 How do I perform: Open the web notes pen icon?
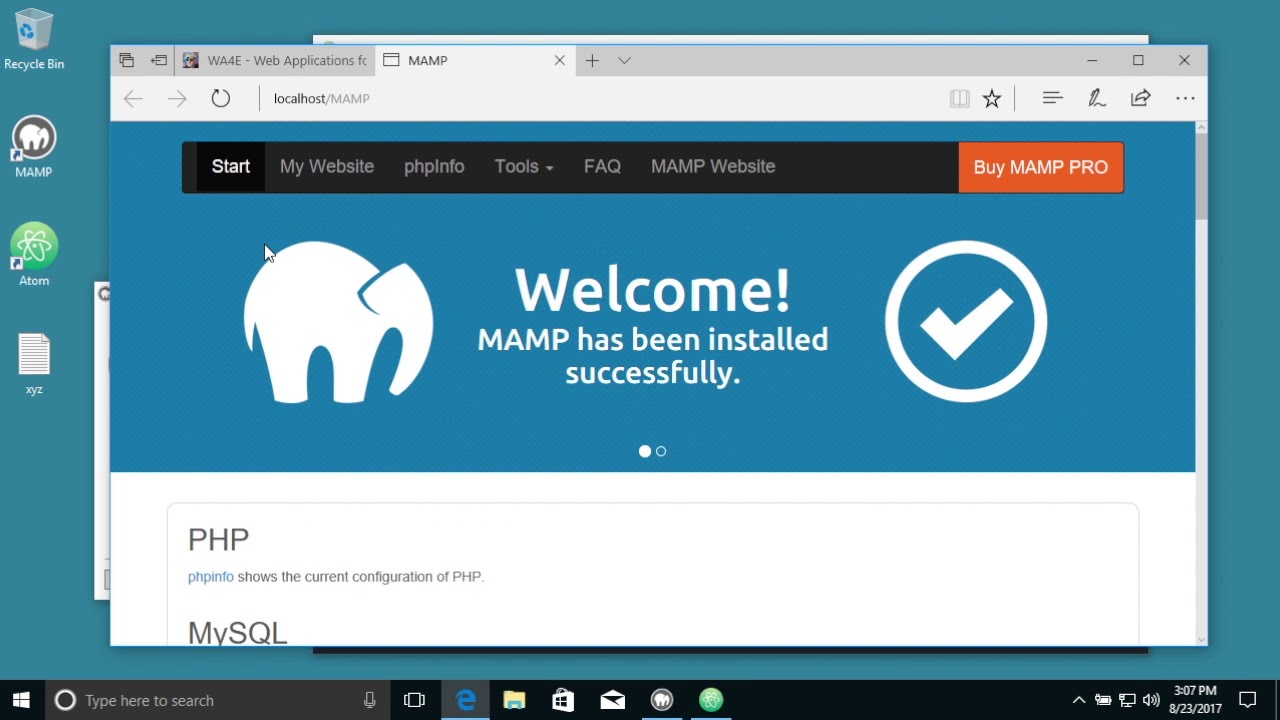[x=1097, y=98]
